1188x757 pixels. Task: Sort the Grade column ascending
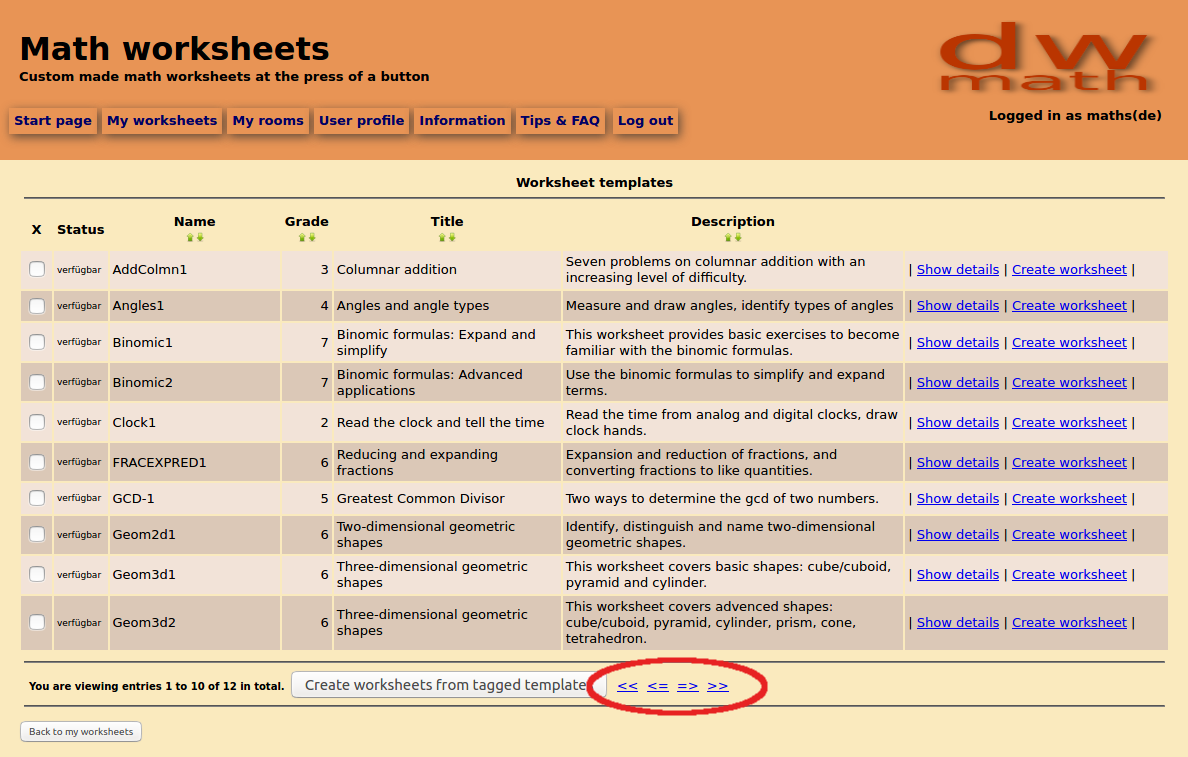[x=302, y=237]
